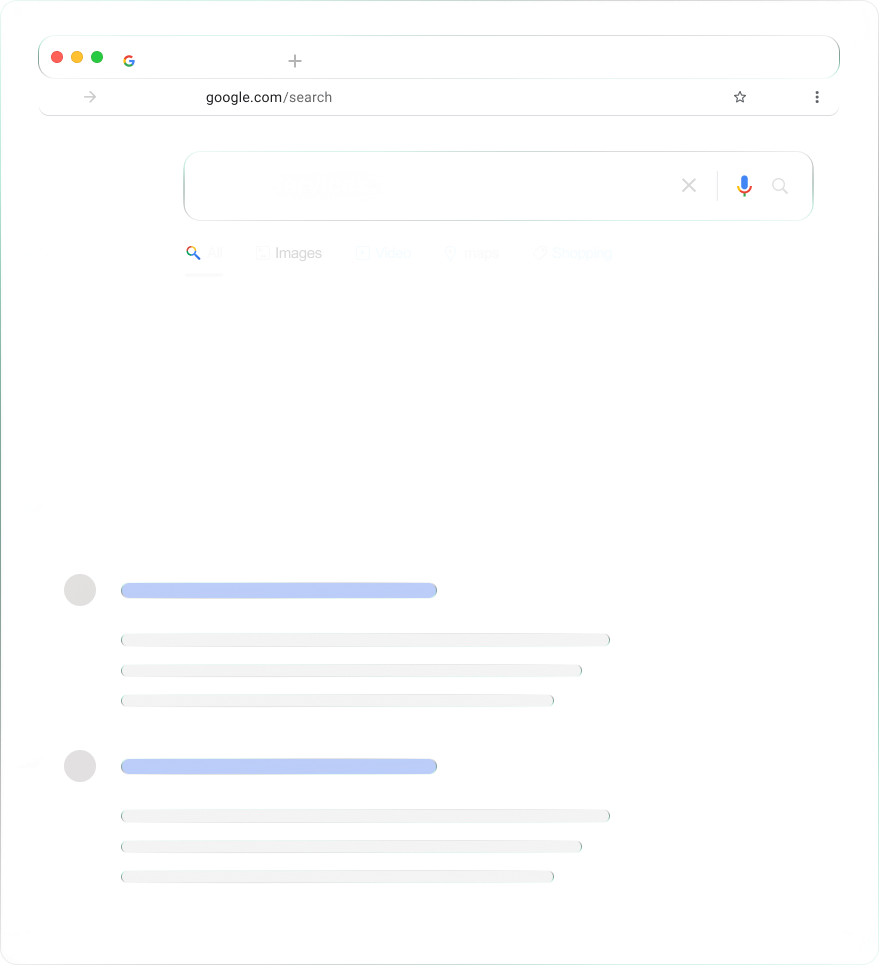Click the google.com/search address bar
879x965 pixels.
pos(269,97)
